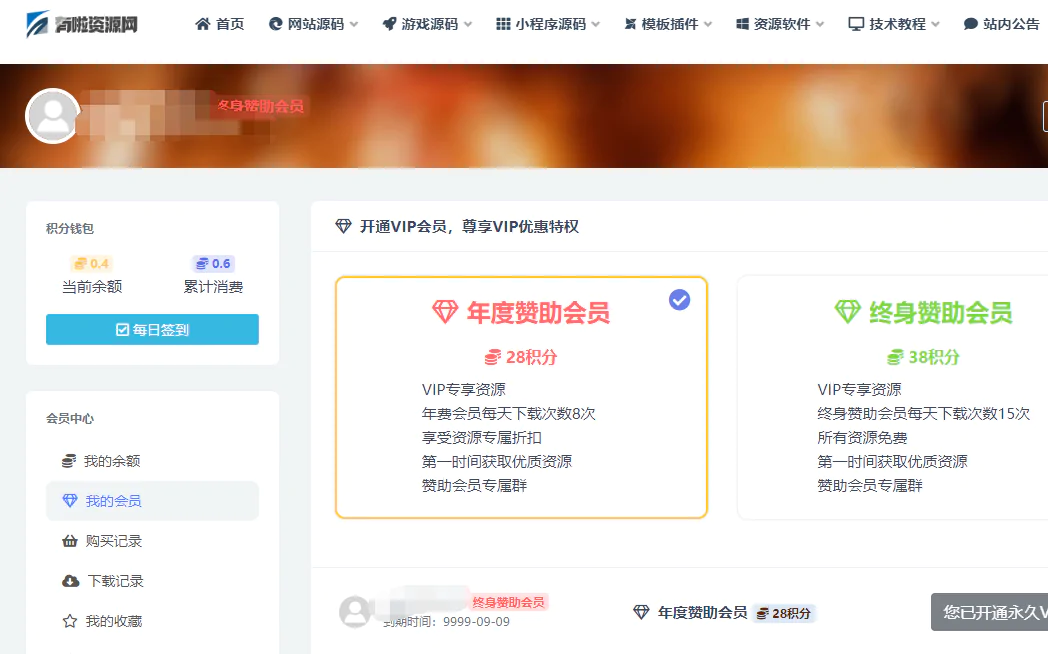Expand the 模板插件 dropdown chevron
The height and width of the screenshot is (654, 1048).
(x=708, y=25)
